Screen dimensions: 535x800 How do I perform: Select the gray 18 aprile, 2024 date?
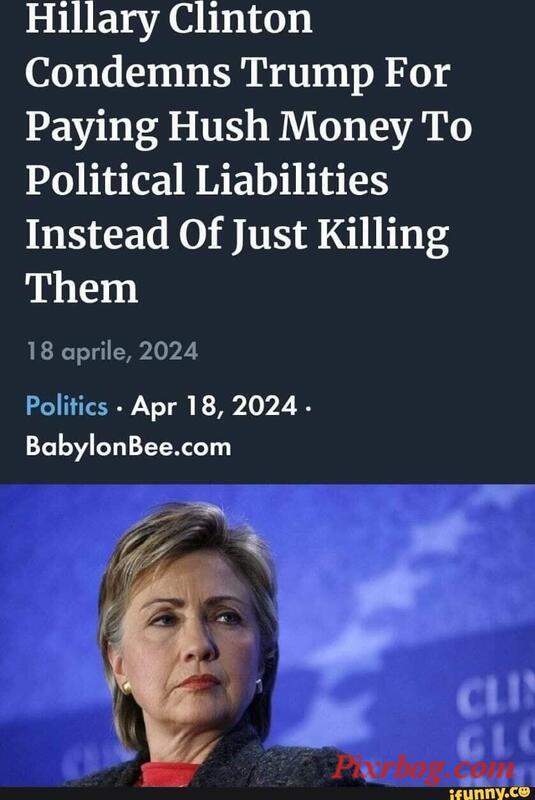112,351
